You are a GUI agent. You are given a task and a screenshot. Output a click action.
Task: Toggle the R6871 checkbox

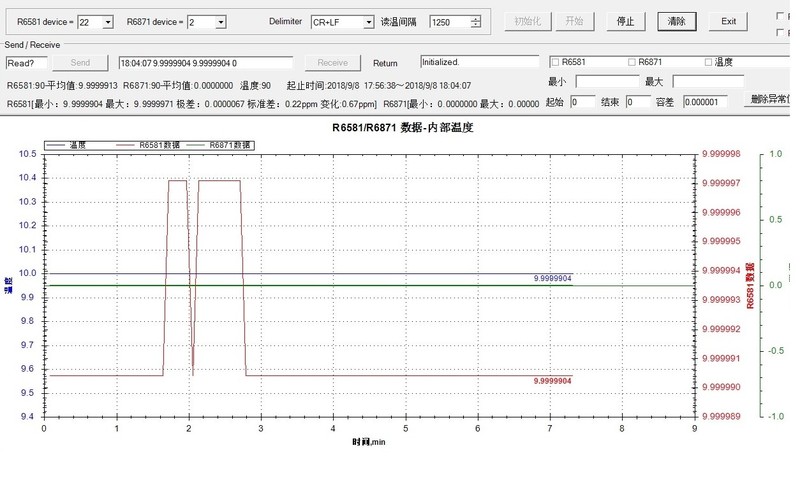(x=632, y=62)
